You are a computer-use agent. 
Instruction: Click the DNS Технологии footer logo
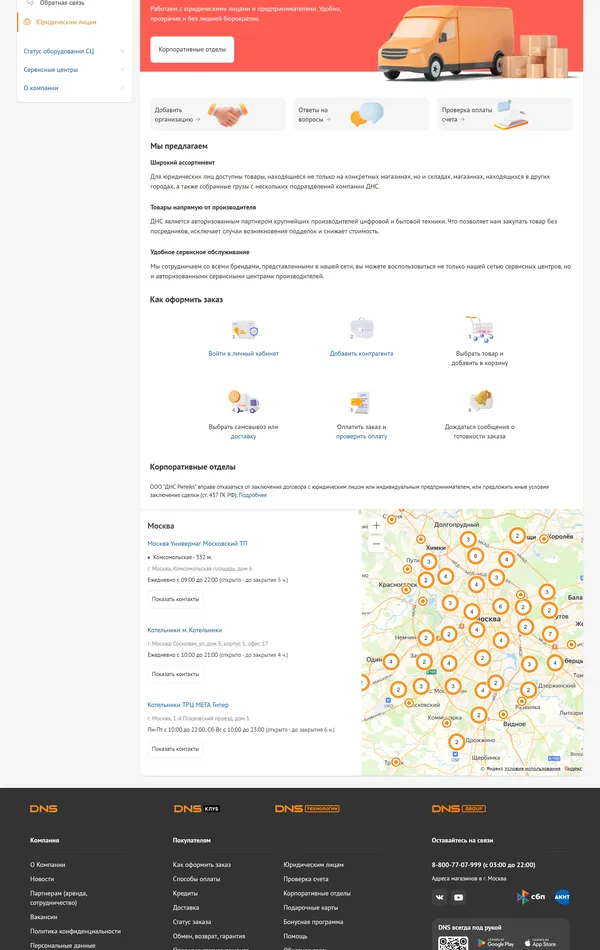coord(307,809)
